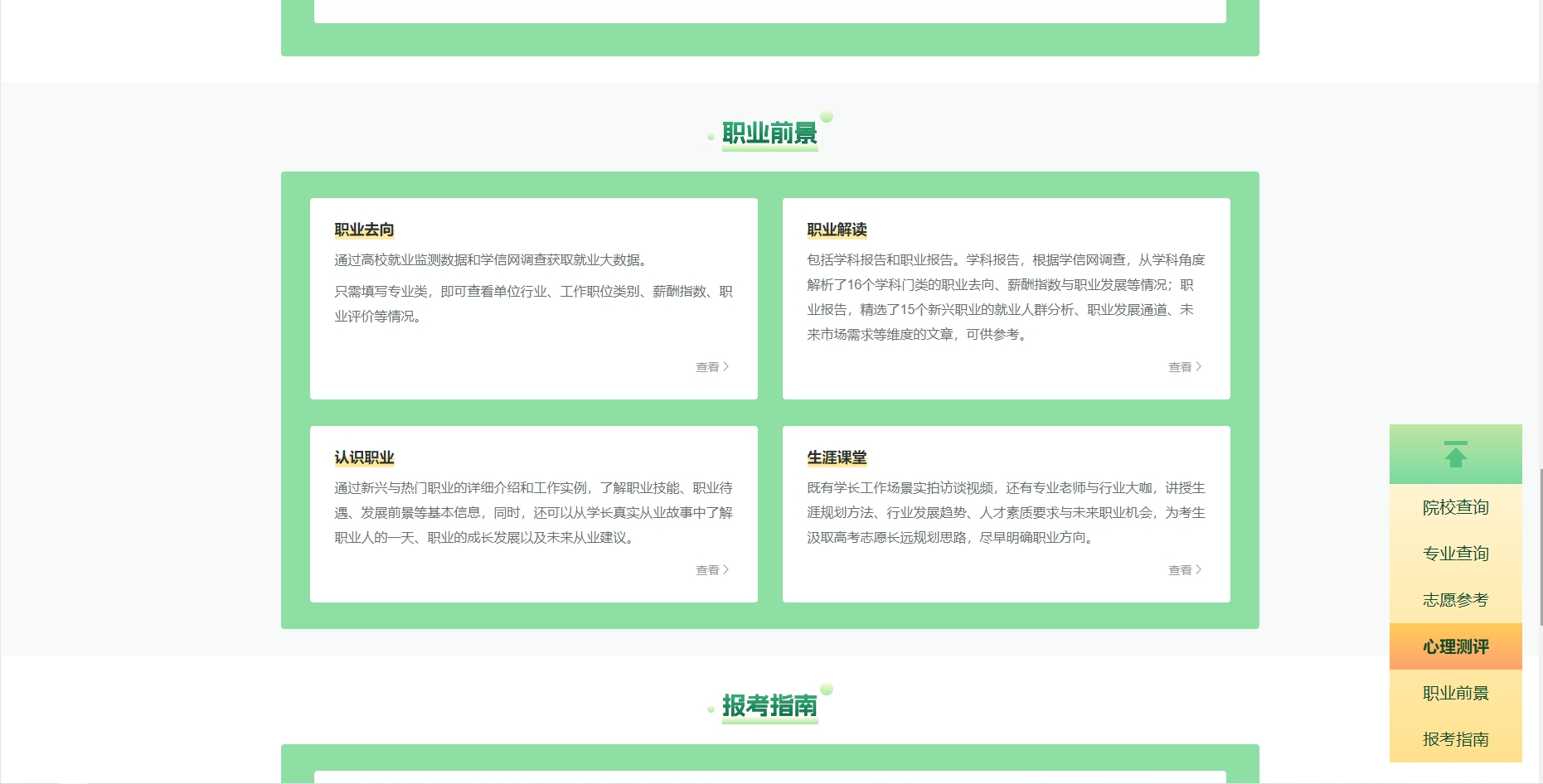This screenshot has width=1543, height=784.
Task: Click the 报考指南 section heading
Action: tap(769, 705)
